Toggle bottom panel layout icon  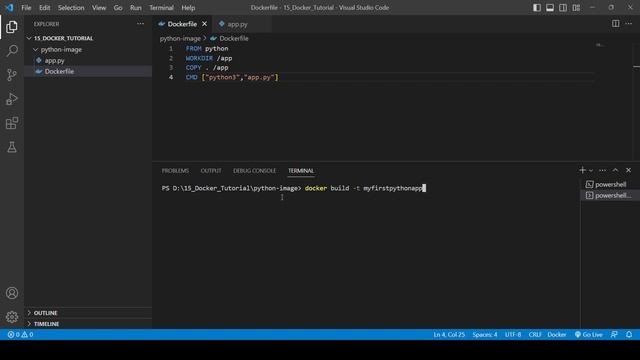[550, 7]
